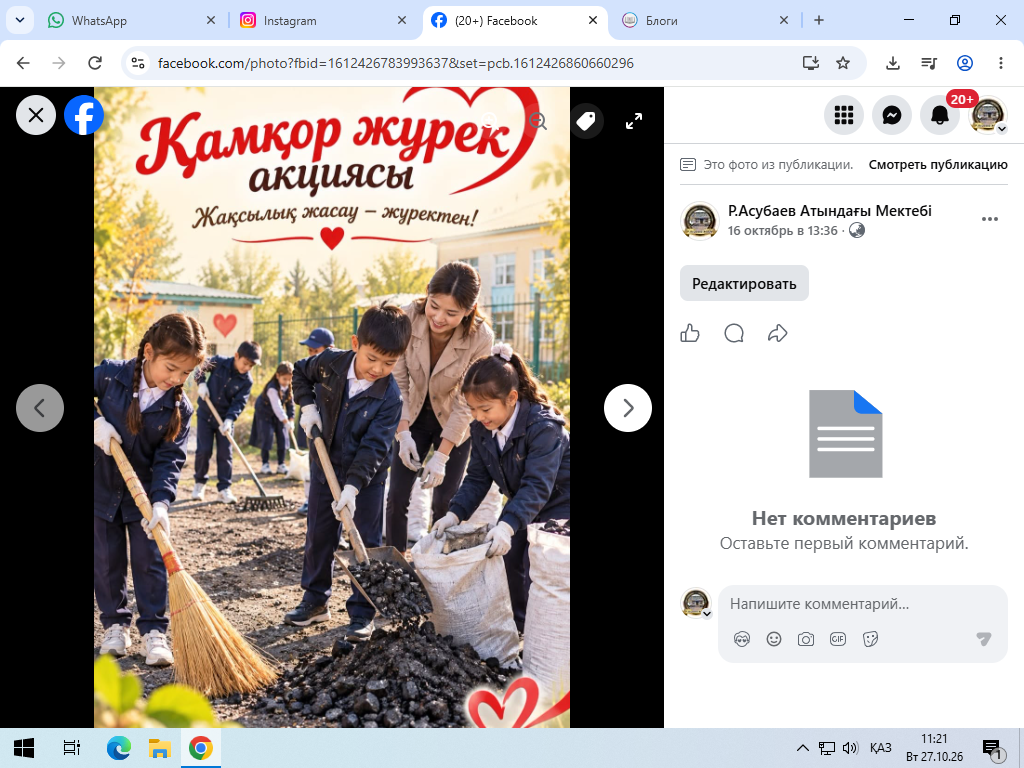Open post timestamp 16 октябрь в 13:36
Screen dimensions: 1024x768
coord(782,231)
